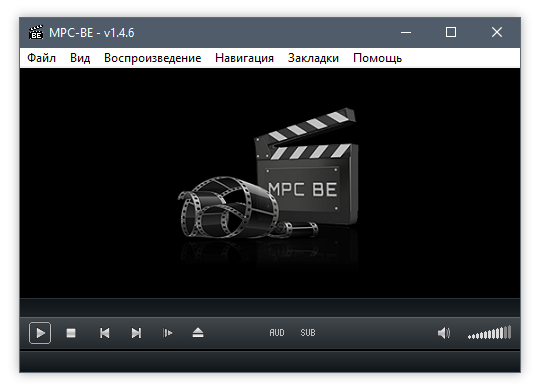Viewport: 540px width, 390px height.
Task: Open the Вид menu
Action: tap(80, 58)
